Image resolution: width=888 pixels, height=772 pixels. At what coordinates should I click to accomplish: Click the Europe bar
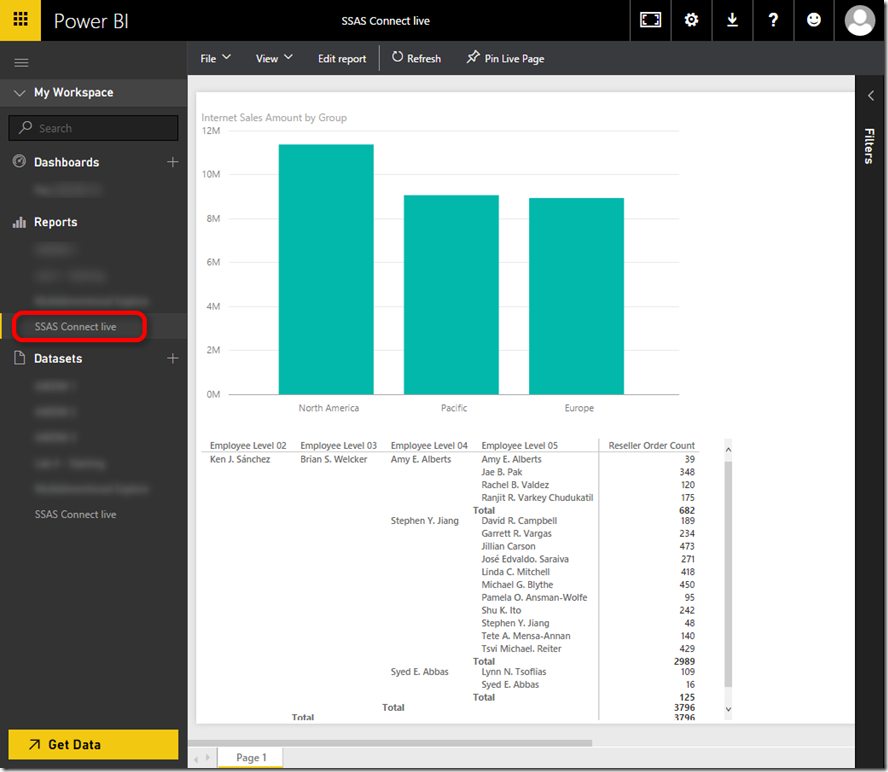pyautogui.click(x=577, y=296)
